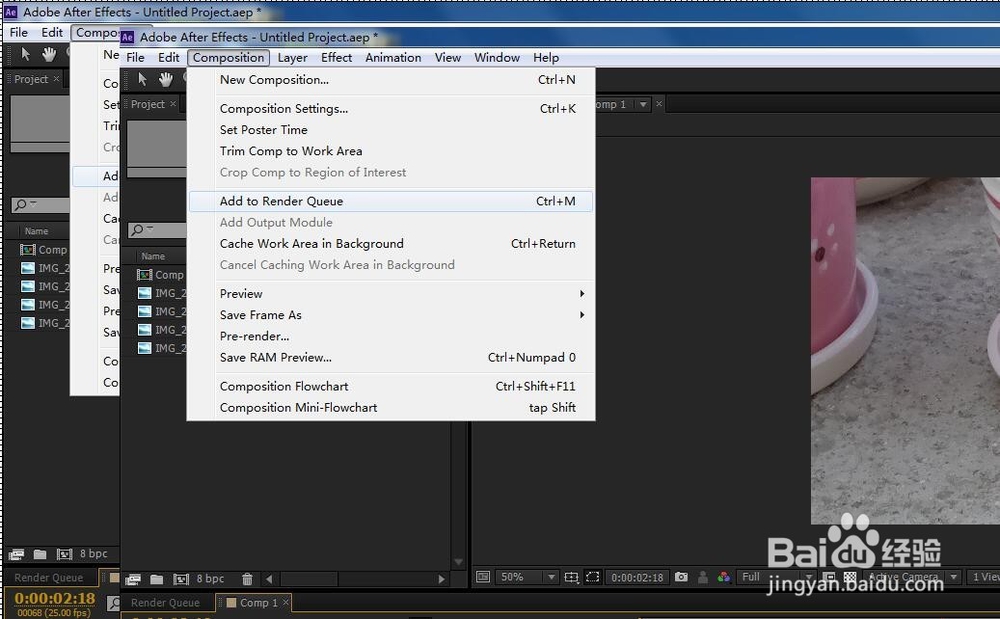Click Interpret Footage icon in front Project panel
1000x619 pixels.
pos(133,579)
